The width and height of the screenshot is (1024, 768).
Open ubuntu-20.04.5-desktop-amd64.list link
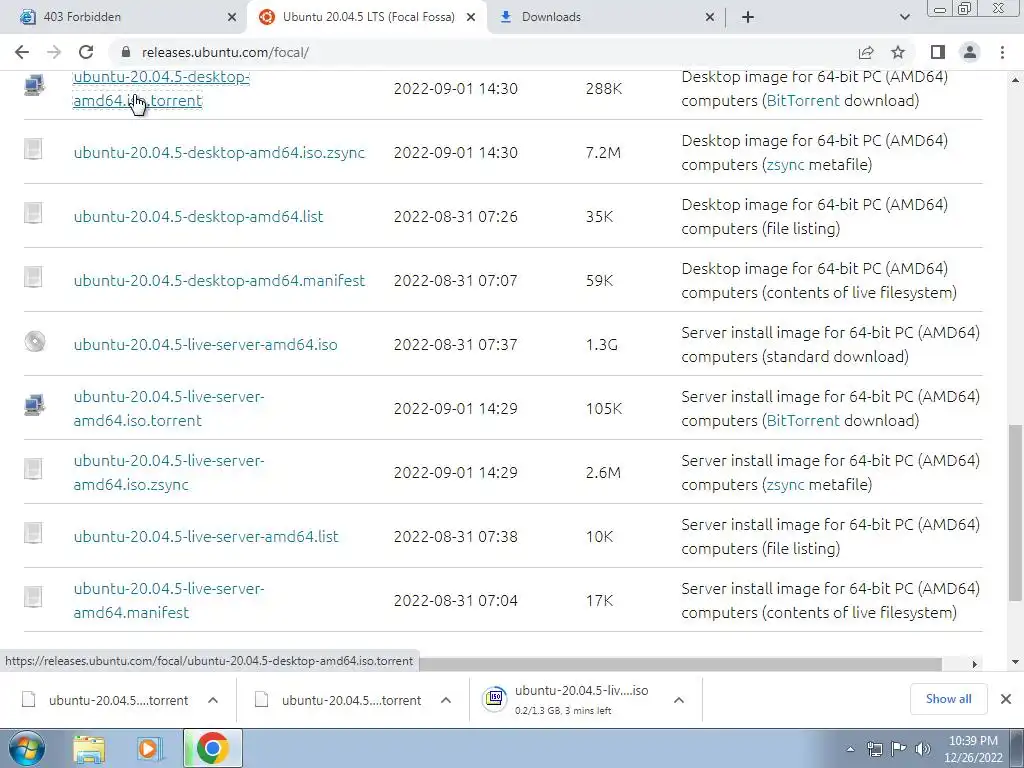coord(198,216)
